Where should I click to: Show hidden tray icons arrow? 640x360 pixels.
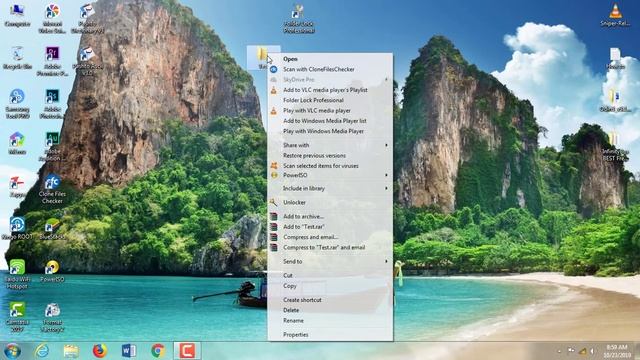click(x=560, y=351)
